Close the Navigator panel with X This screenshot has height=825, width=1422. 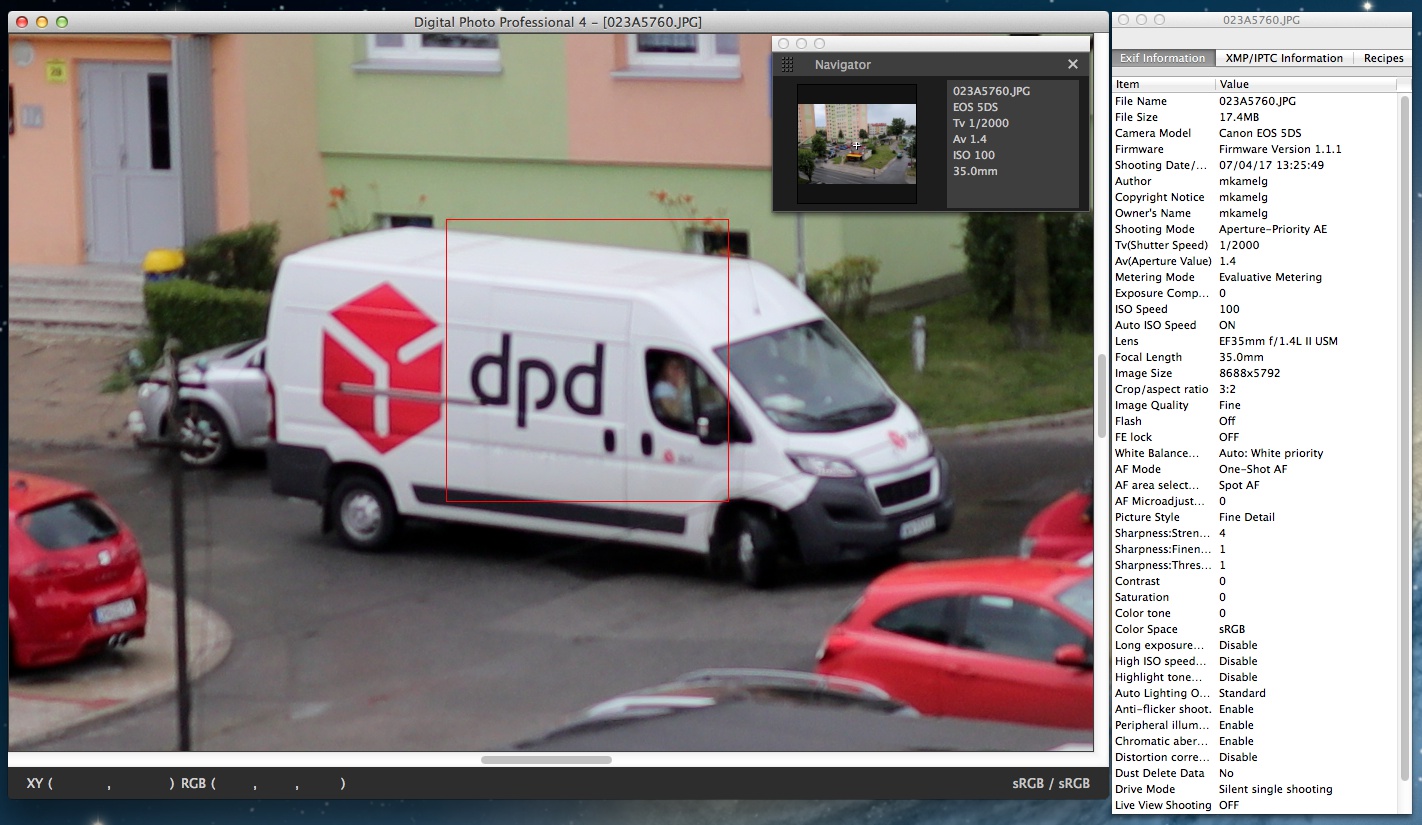1073,64
